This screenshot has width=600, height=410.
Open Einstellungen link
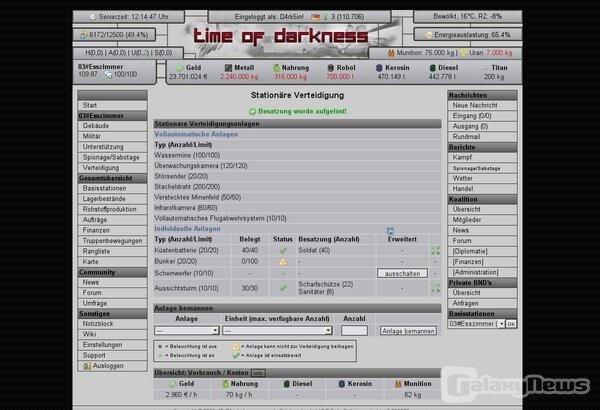coord(112,345)
